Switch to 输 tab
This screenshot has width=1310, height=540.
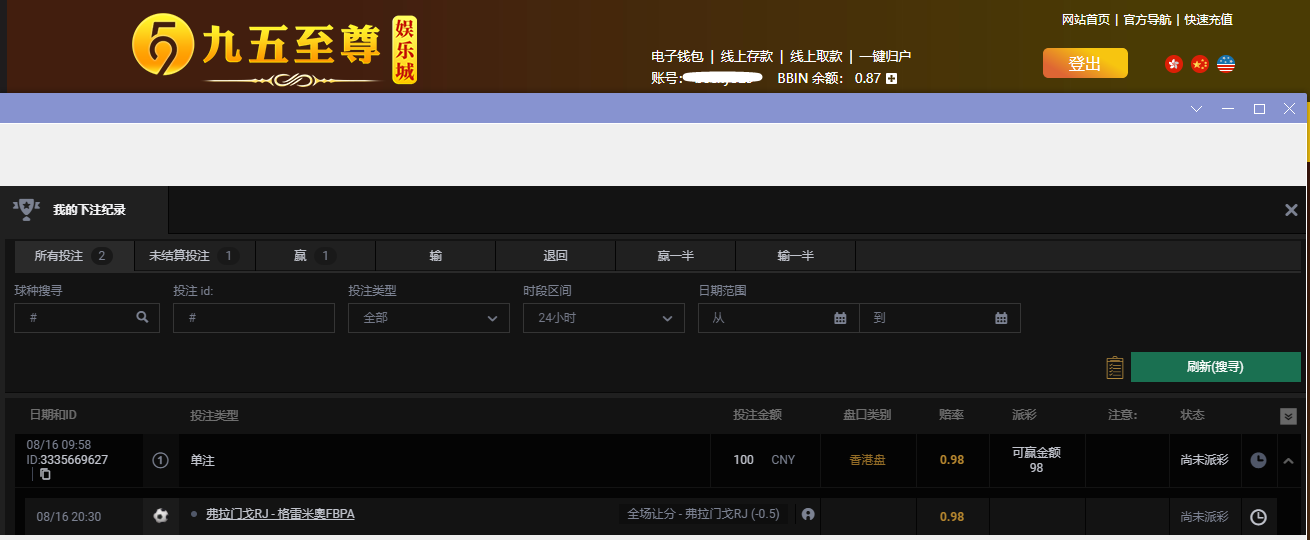pos(436,256)
